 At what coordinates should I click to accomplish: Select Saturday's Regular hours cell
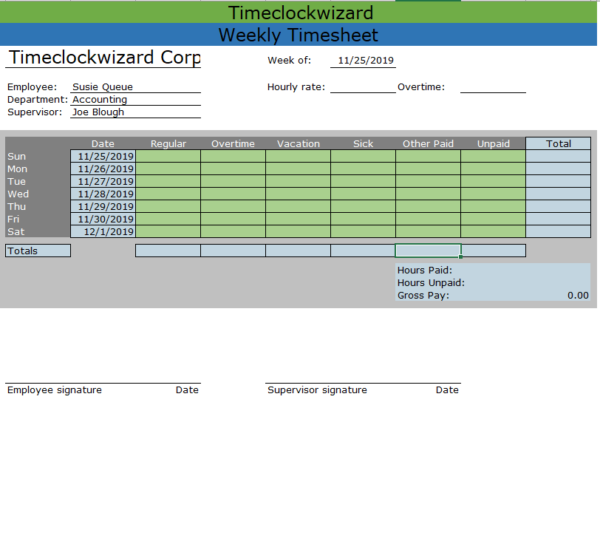(168, 232)
